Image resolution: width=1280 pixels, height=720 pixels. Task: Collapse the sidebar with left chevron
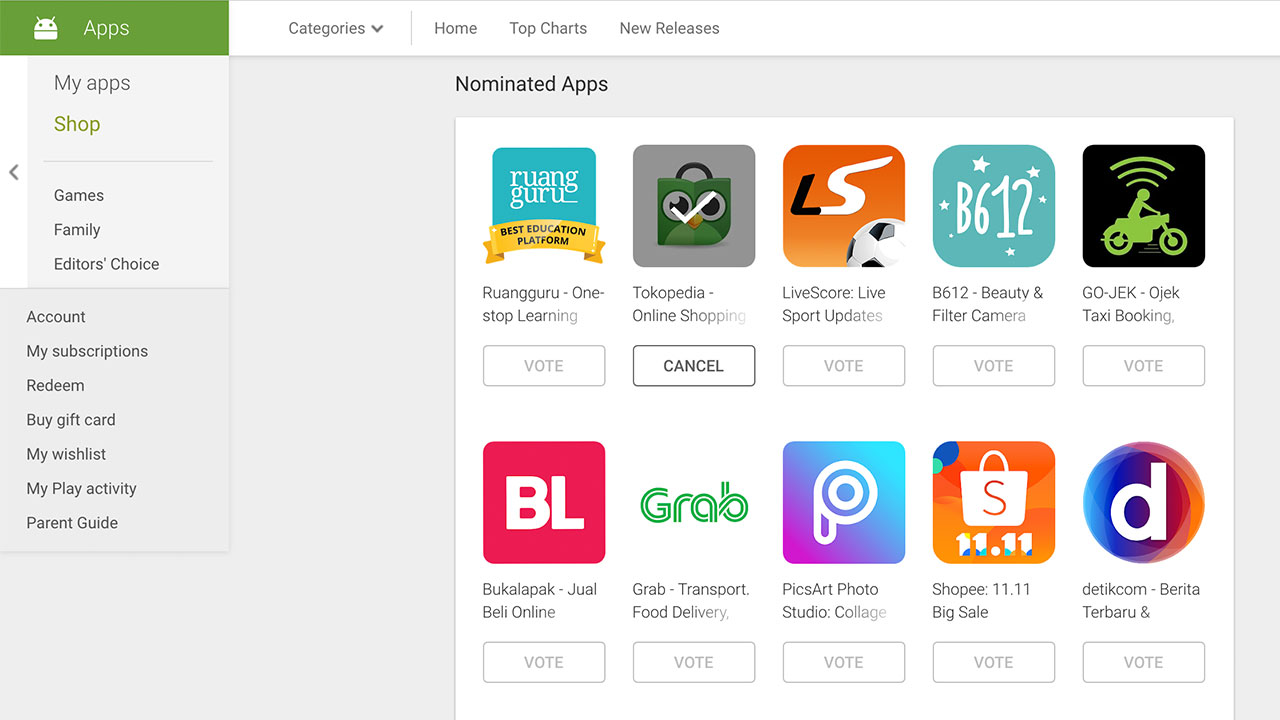click(x=14, y=172)
